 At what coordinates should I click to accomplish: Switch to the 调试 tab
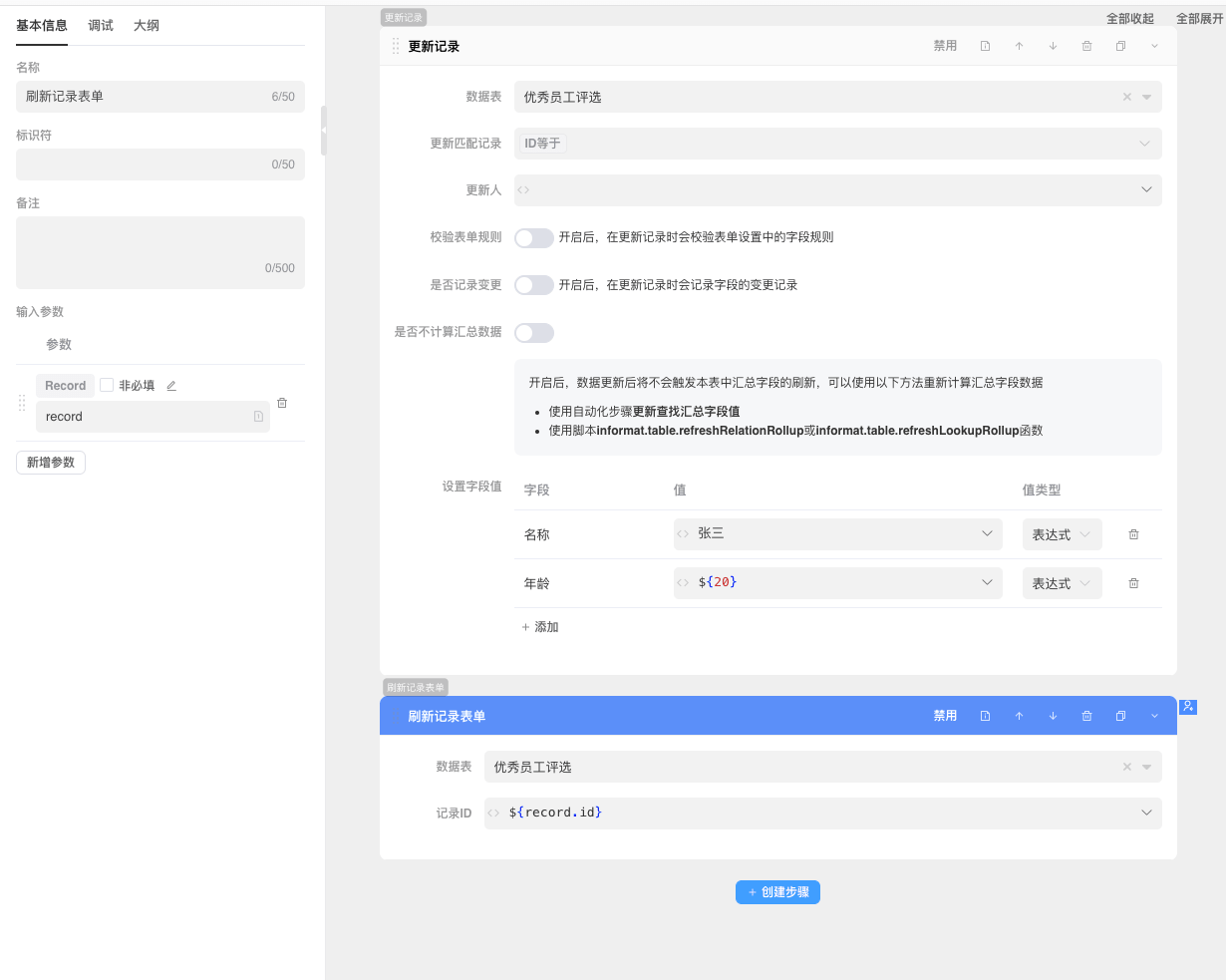[x=101, y=26]
